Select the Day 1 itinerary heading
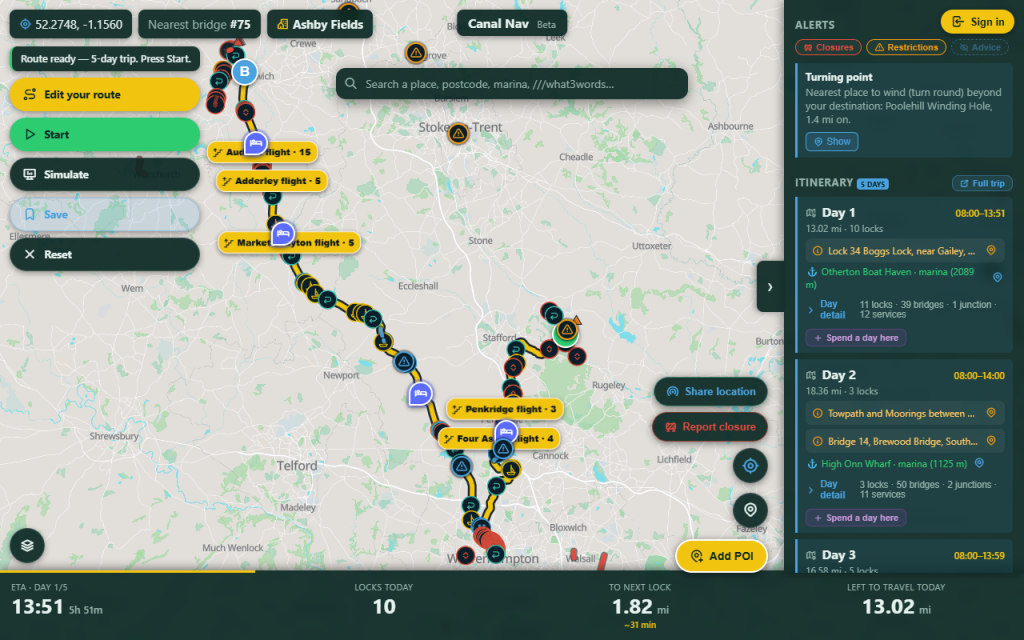This screenshot has height=640, width=1024. [x=838, y=213]
